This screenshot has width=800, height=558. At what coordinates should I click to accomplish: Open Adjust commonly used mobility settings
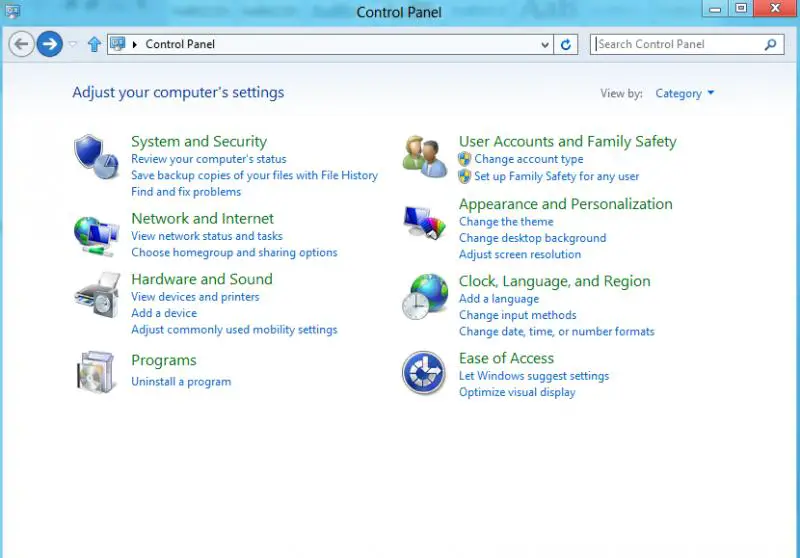(x=234, y=329)
